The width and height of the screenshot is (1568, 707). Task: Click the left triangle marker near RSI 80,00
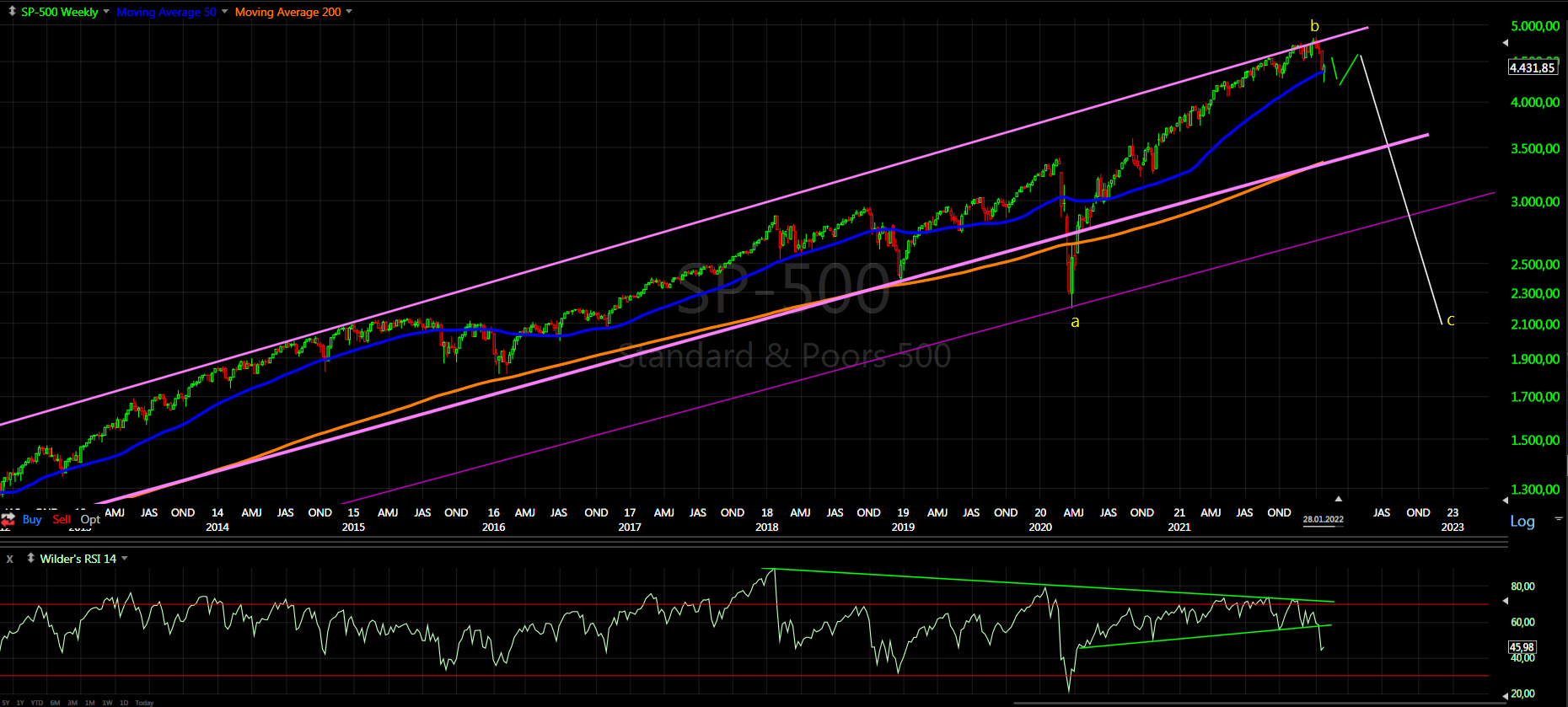1506,601
